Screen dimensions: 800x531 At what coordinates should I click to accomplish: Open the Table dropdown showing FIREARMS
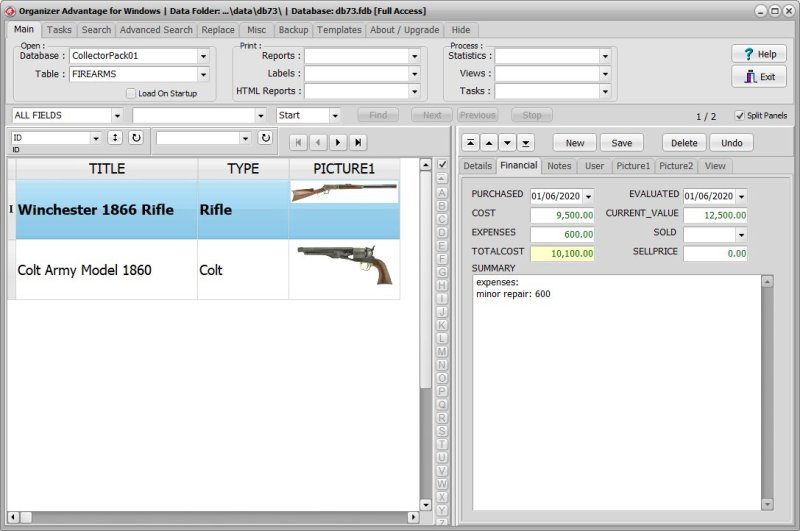click(x=204, y=74)
